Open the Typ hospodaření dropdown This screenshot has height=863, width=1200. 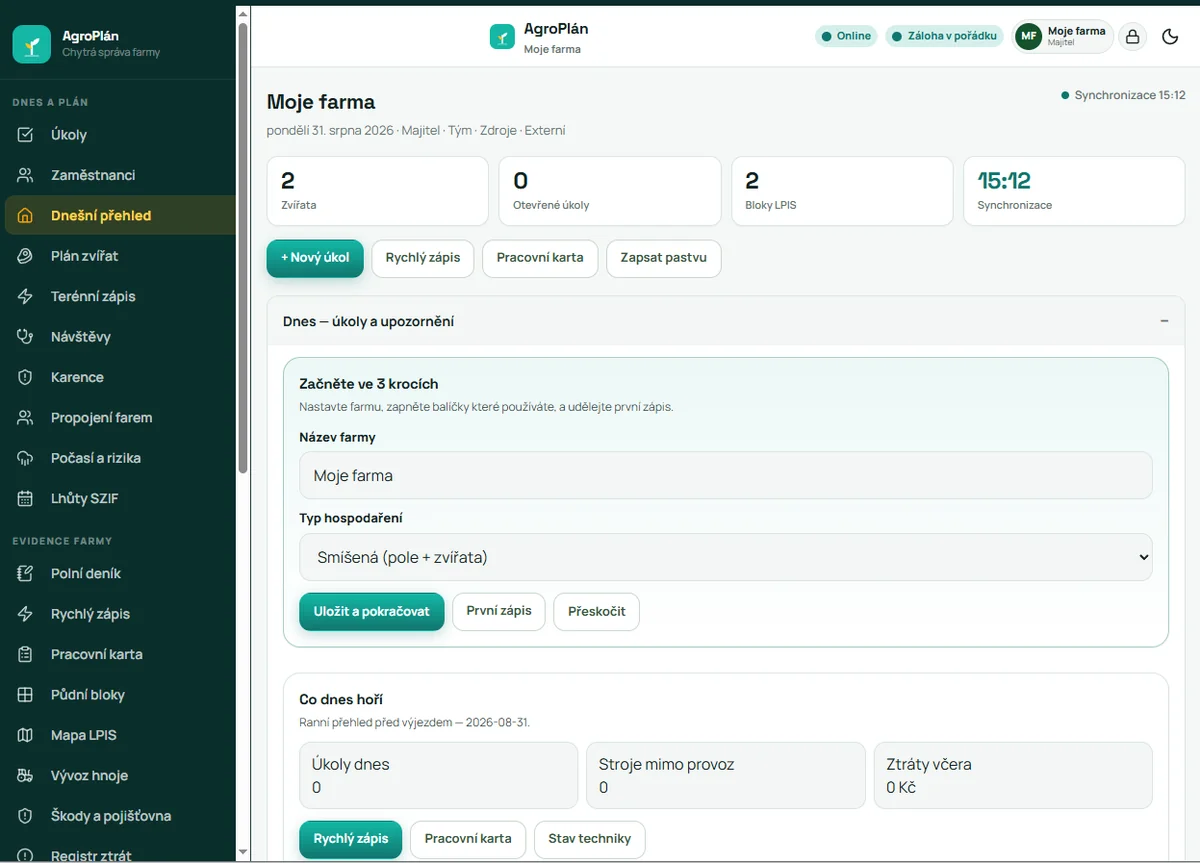click(726, 557)
